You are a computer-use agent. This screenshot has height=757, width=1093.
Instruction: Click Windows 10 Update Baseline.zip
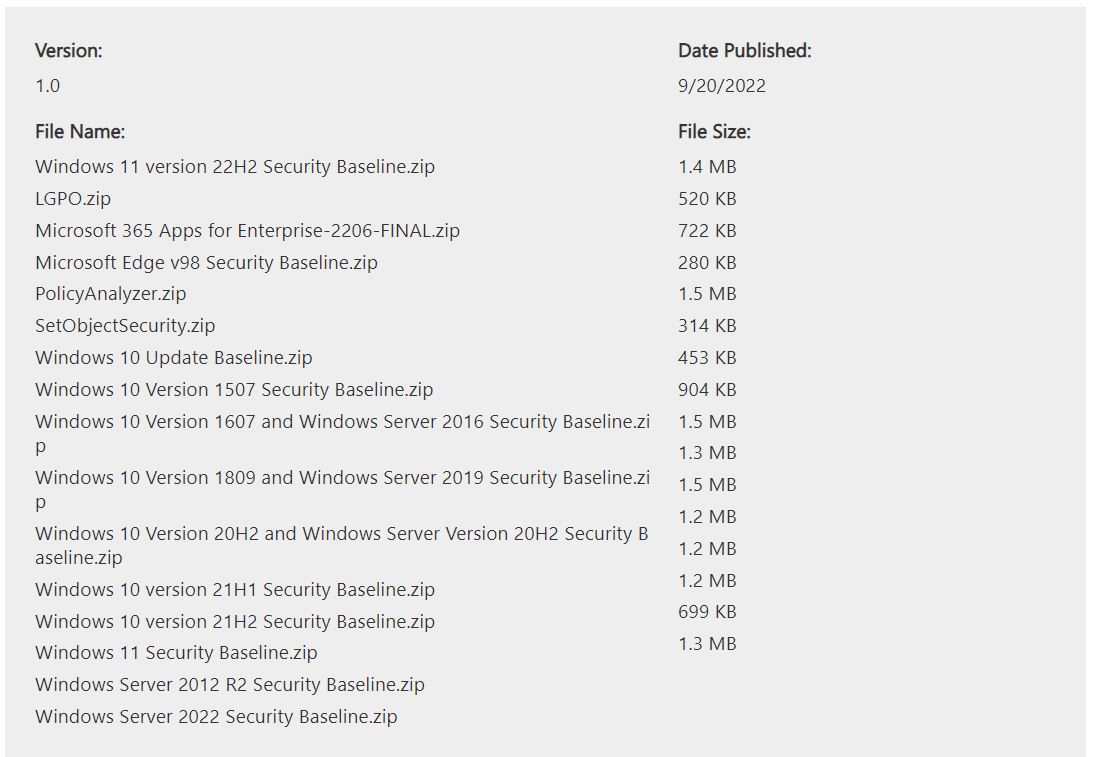(x=174, y=358)
